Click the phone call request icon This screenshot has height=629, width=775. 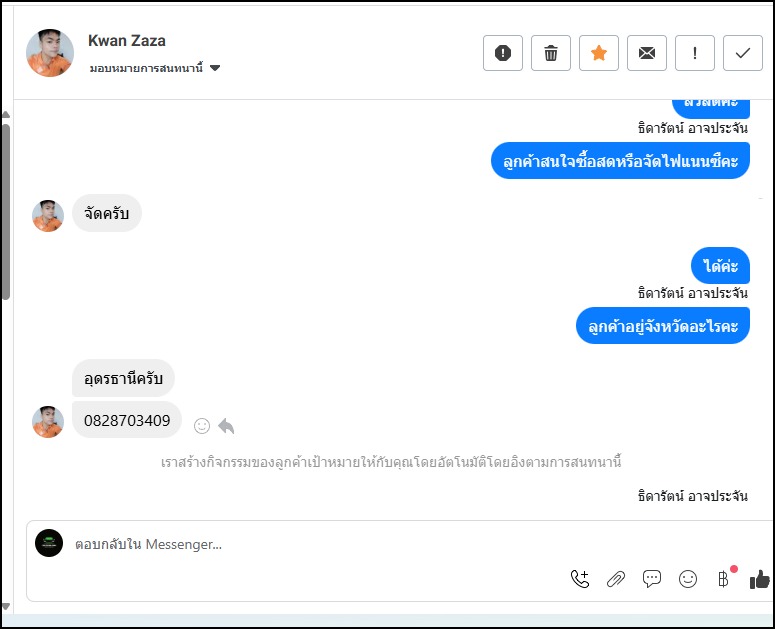tap(580, 578)
